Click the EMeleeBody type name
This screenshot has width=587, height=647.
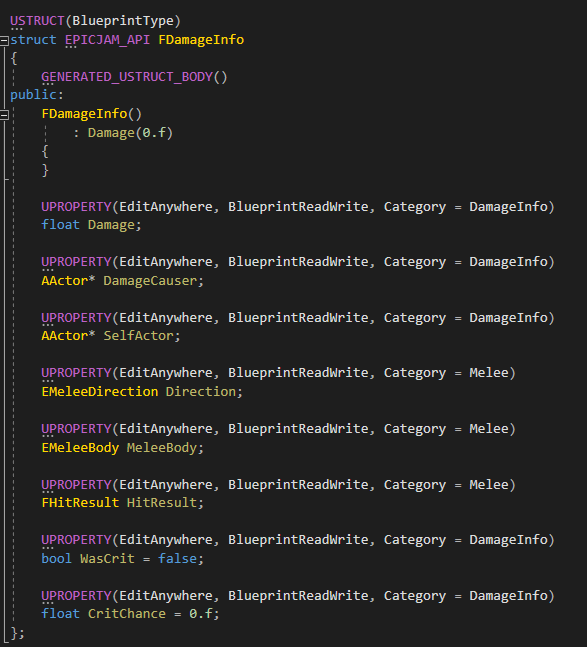tap(80, 448)
